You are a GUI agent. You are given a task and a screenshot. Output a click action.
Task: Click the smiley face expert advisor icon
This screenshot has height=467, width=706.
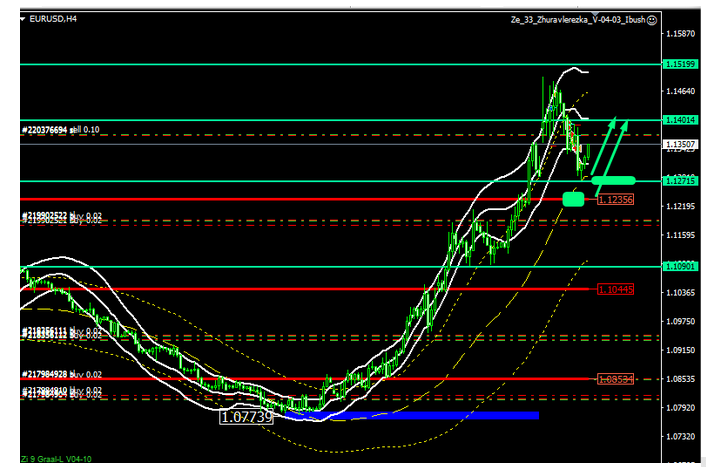[652, 19]
